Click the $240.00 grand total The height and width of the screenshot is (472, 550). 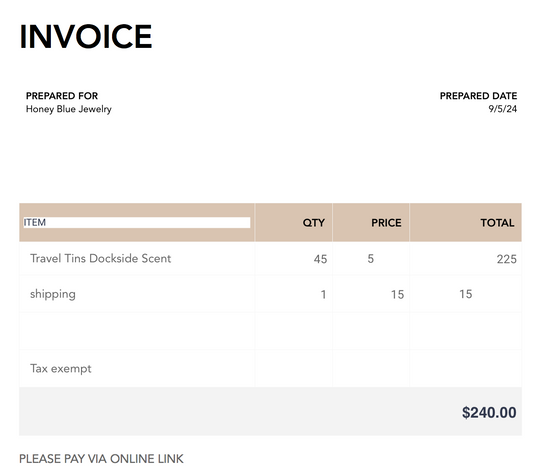pos(489,412)
